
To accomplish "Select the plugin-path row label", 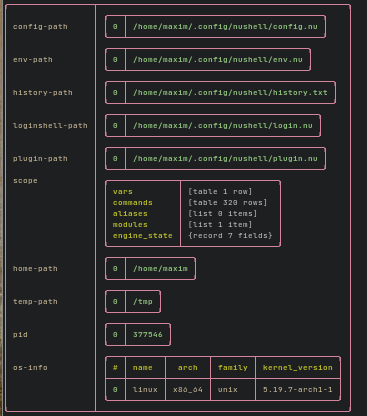I will coord(40,159).
